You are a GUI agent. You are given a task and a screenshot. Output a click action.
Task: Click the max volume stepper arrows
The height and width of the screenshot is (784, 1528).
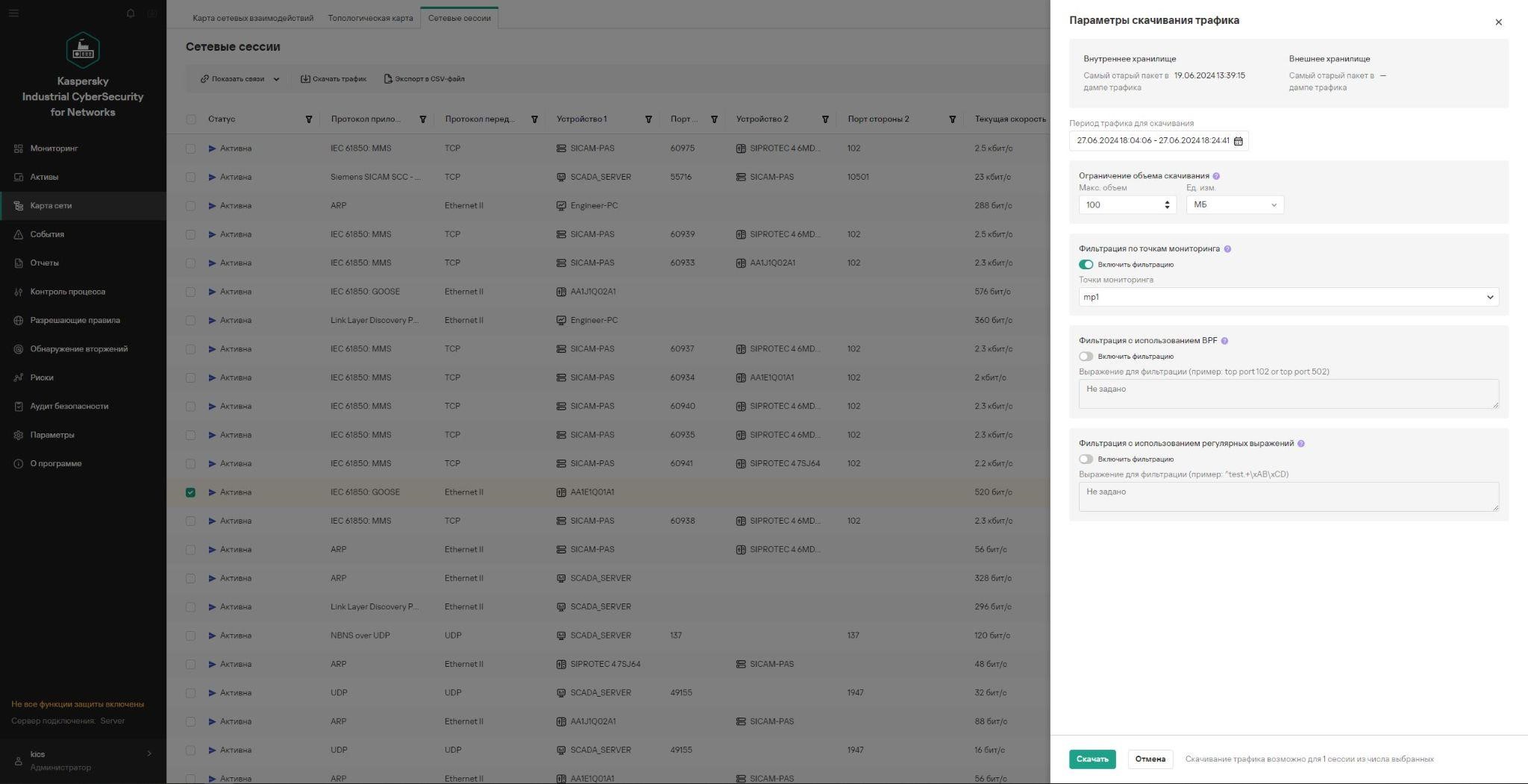[x=1167, y=205]
